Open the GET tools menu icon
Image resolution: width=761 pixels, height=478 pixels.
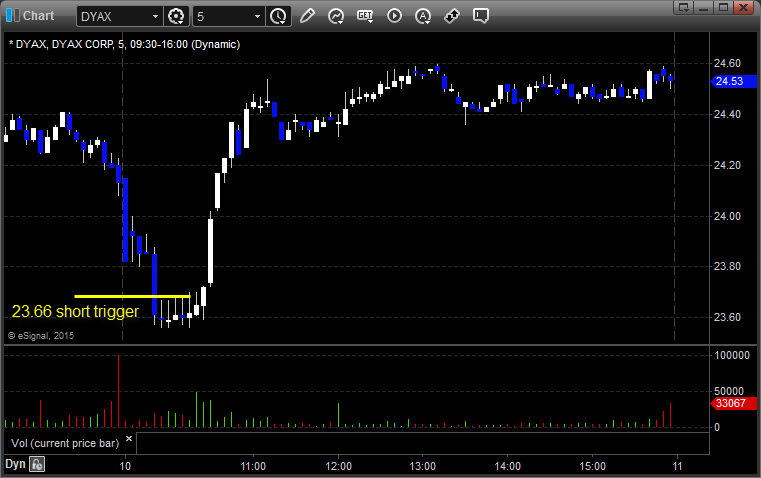(365, 16)
